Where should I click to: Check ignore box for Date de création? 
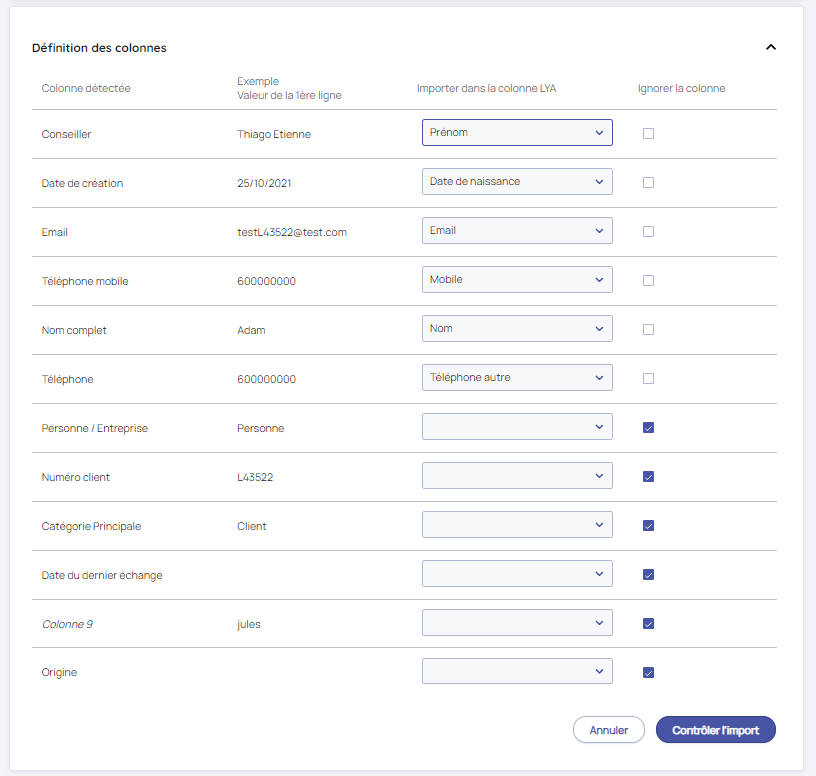coord(648,182)
